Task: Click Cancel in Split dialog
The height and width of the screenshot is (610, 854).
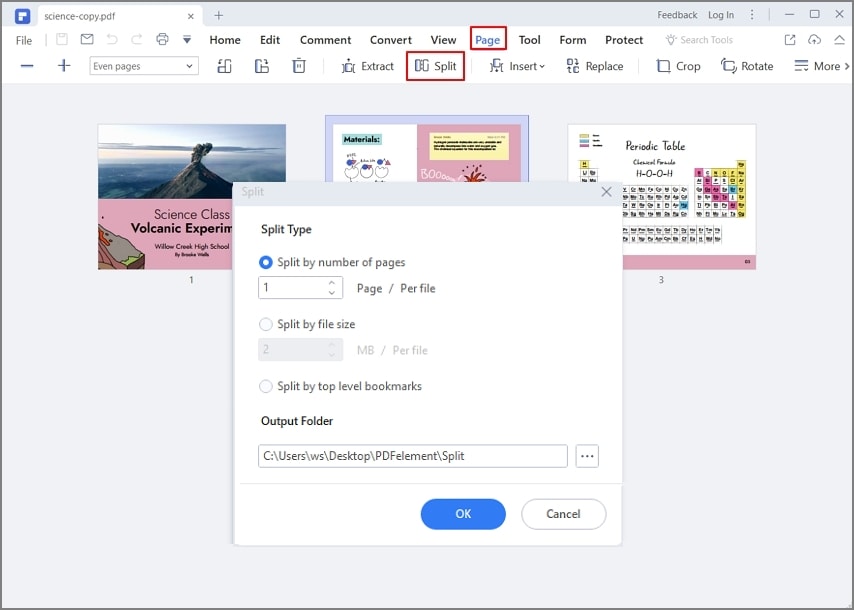Action: point(563,514)
